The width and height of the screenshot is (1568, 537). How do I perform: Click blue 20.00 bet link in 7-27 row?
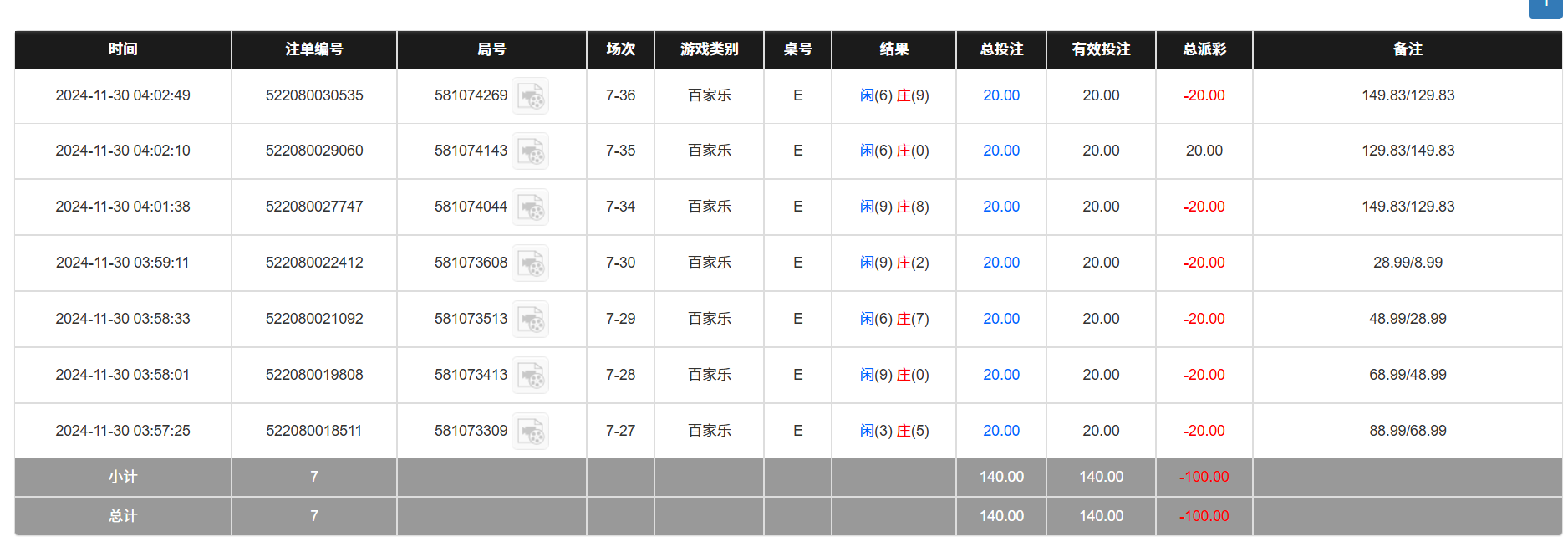point(1000,431)
